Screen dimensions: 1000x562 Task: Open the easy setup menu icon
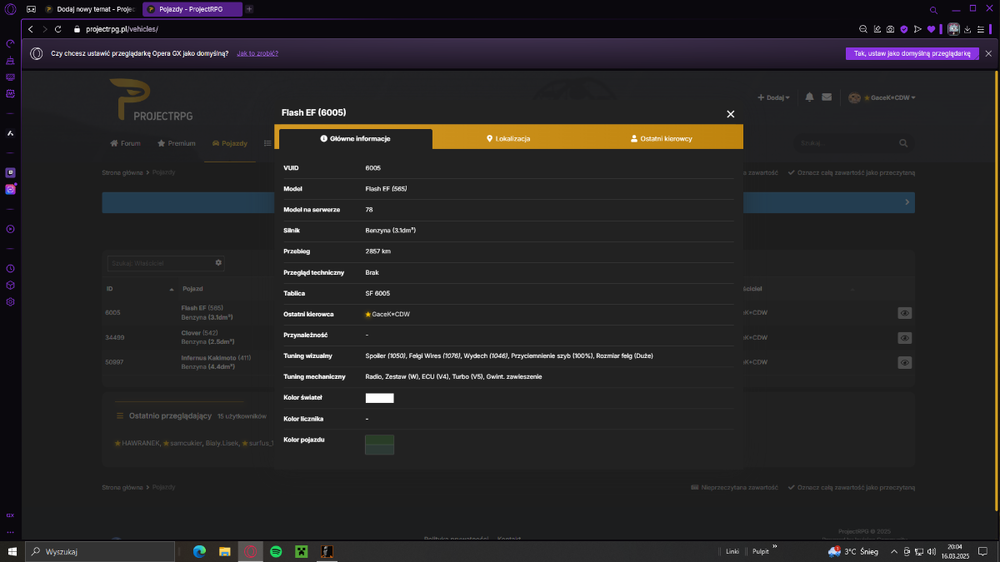coord(981,29)
